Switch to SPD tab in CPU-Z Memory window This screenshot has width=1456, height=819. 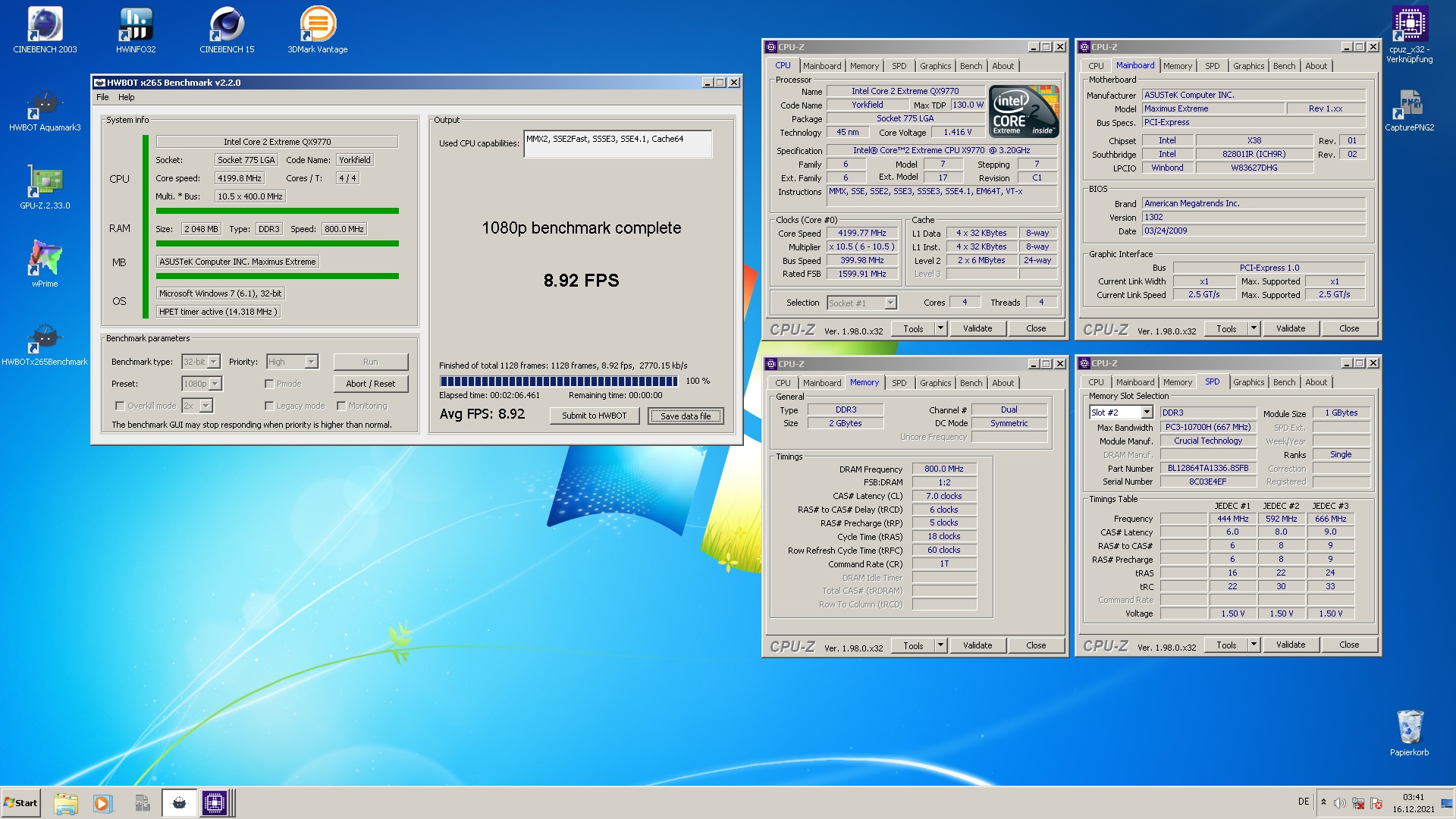point(899,383)
